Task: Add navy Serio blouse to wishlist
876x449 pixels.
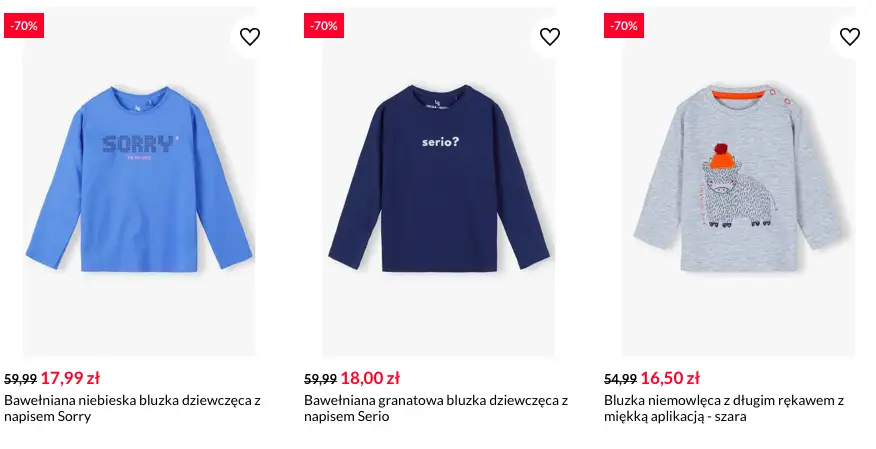Action: pyautogui.click(x=550, y=37)
